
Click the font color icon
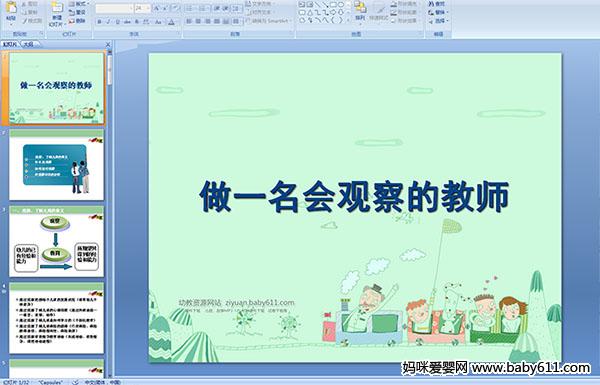(172, 22)
